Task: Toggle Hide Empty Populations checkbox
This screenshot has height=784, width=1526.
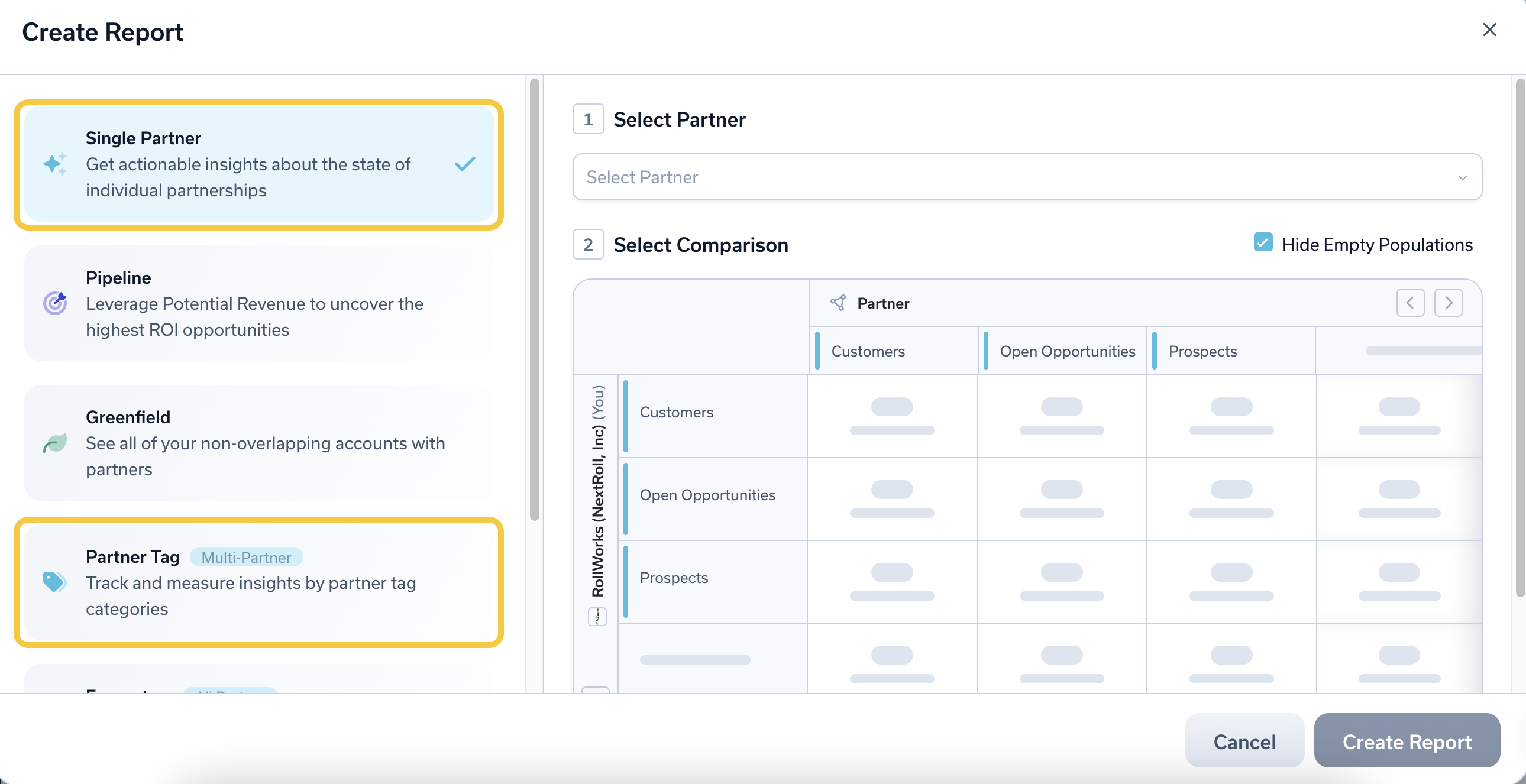Action: (x=1262, y=243)
